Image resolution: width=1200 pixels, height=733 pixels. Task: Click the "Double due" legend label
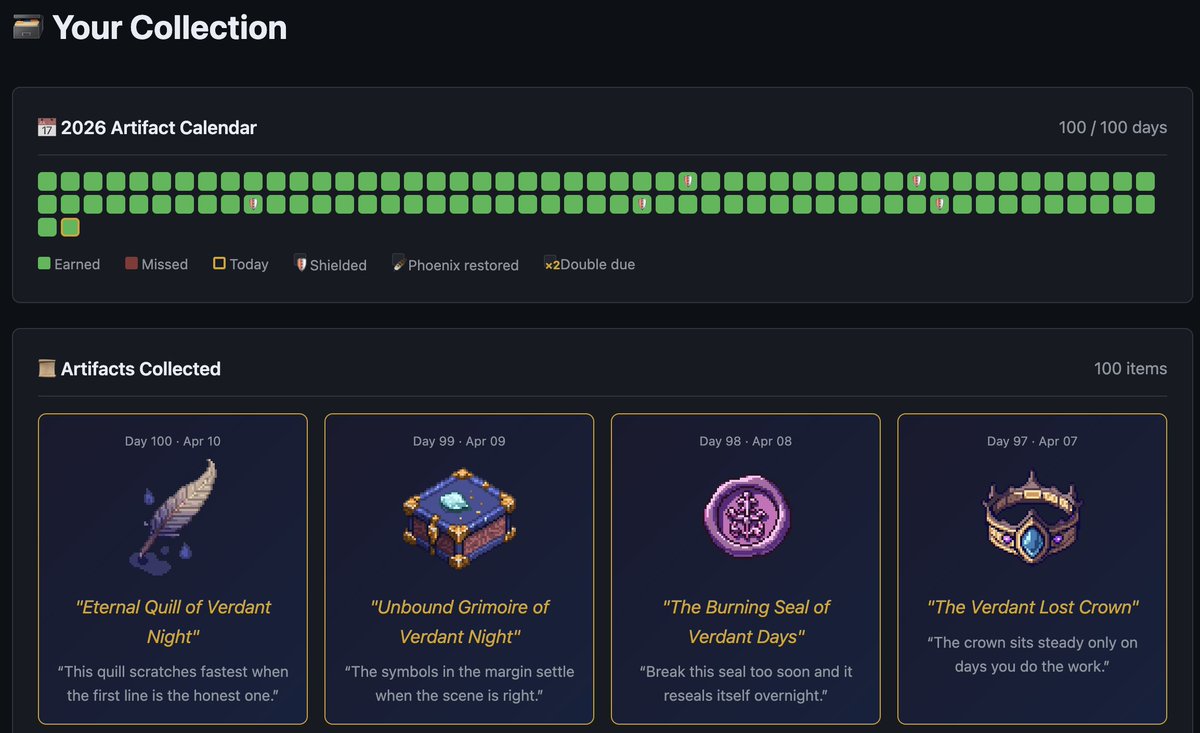597,264
